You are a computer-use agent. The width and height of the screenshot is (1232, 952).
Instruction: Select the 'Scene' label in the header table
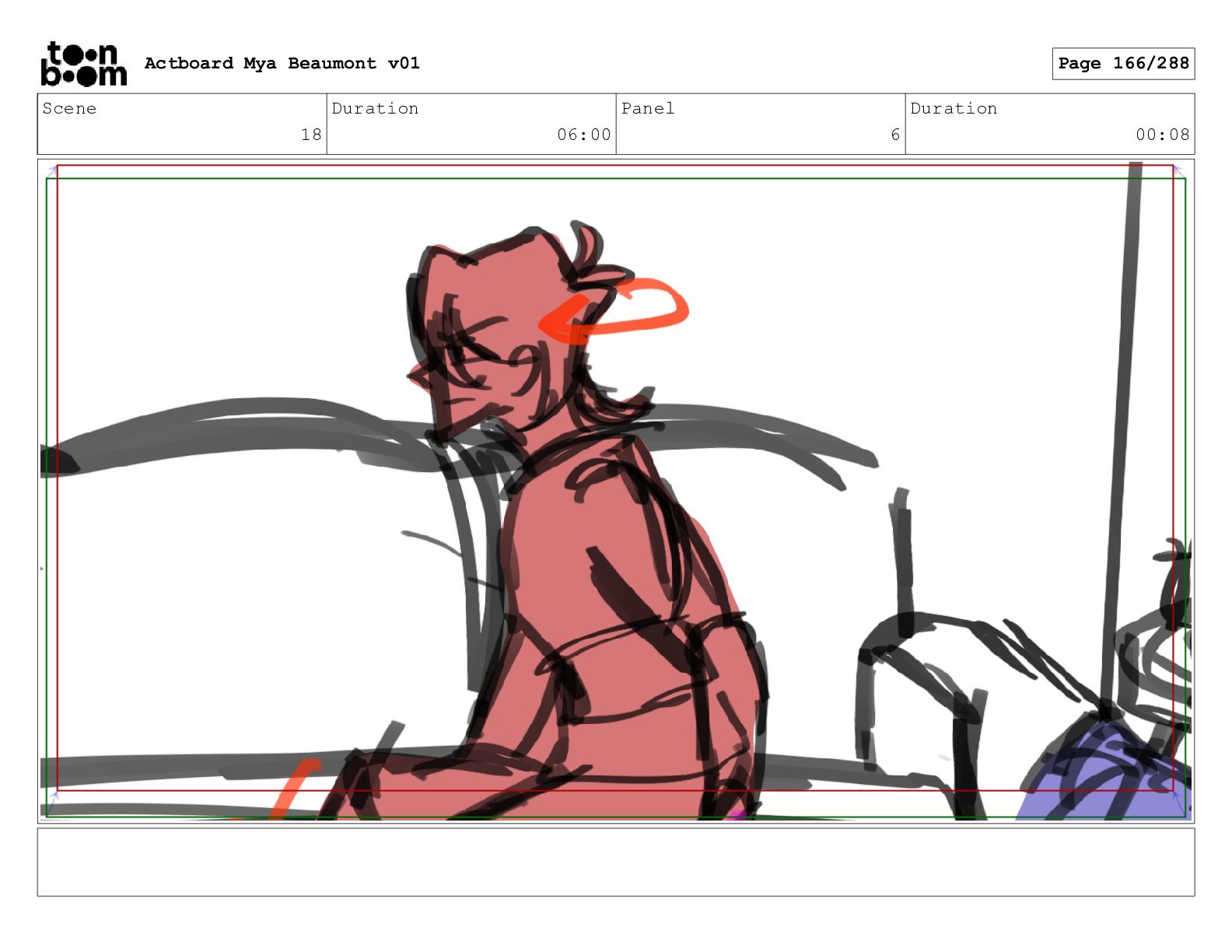(x=69, y=109)
